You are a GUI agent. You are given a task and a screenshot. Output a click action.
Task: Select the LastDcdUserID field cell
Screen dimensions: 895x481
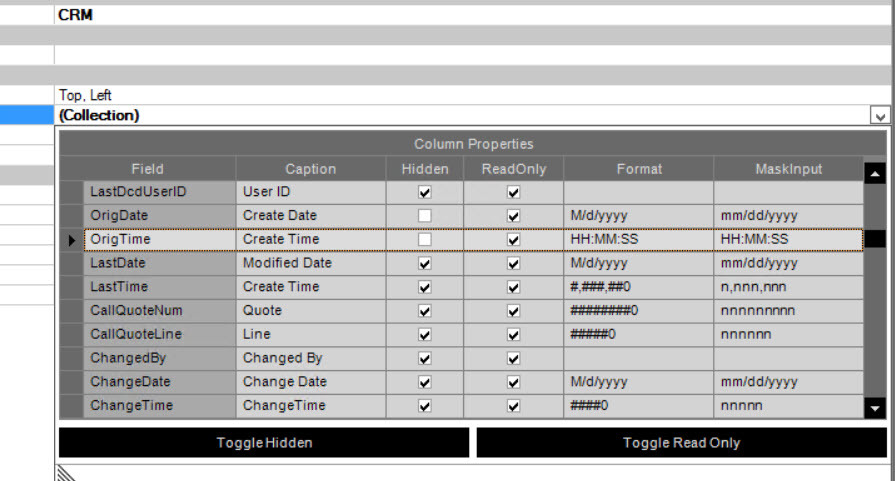coord(160,192)
